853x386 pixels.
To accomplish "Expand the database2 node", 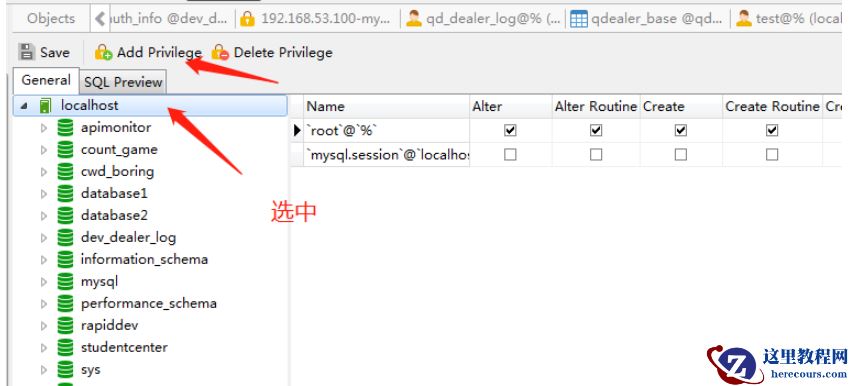I will coord(44,216).
